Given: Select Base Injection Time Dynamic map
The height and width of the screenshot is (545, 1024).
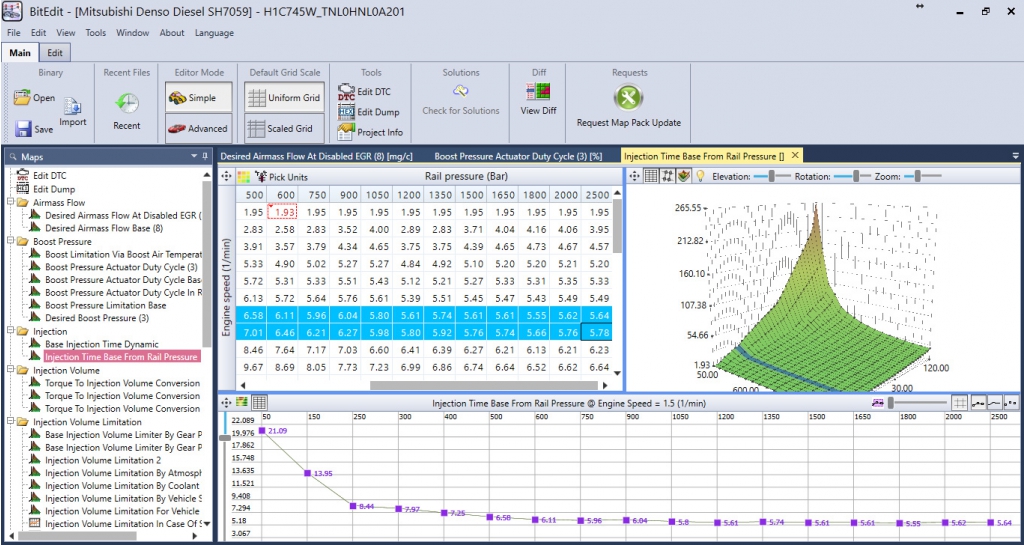Looking at the screenshot, I should (x=102, y=344).
